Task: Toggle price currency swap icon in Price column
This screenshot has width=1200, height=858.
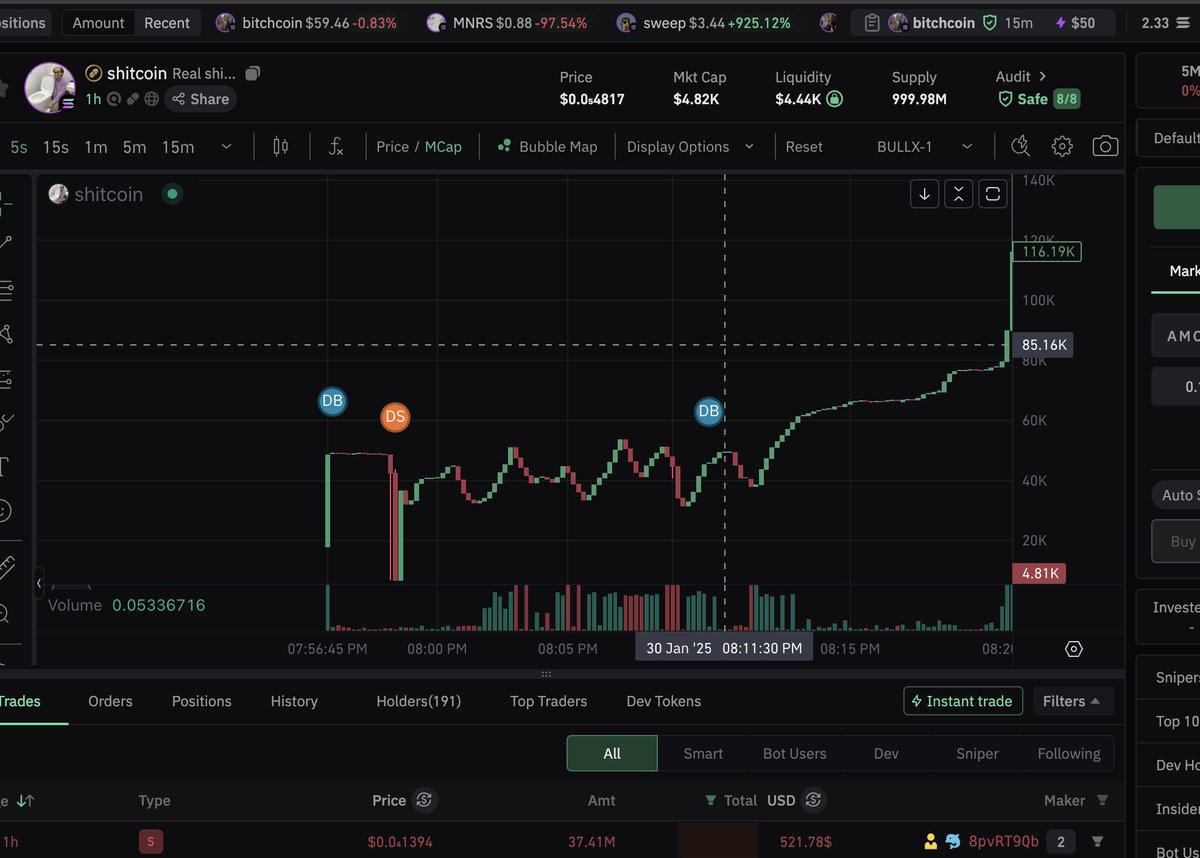Action: pos(424,800)
